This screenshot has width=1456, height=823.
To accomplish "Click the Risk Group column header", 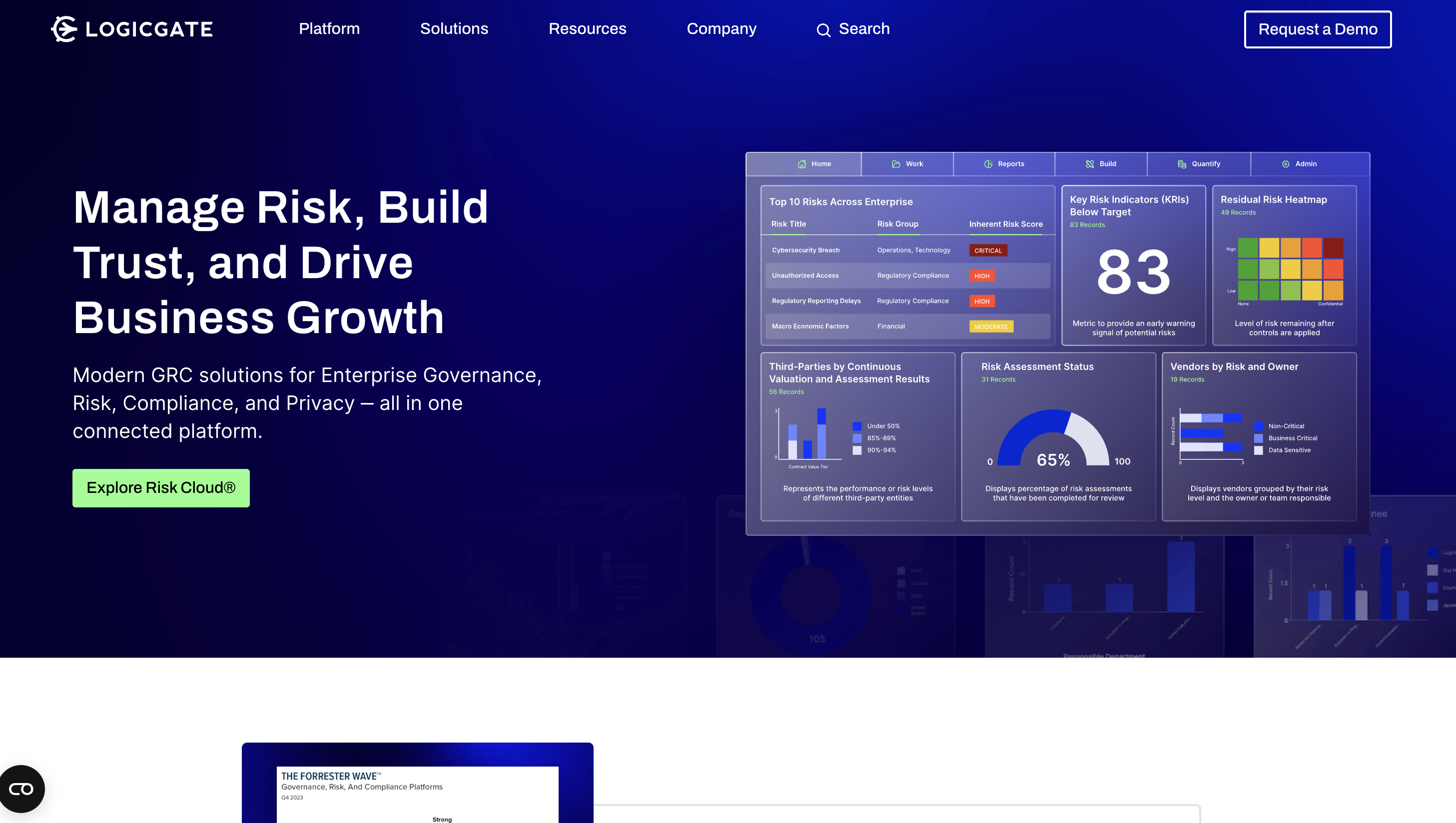I will (x=897, y=224).
